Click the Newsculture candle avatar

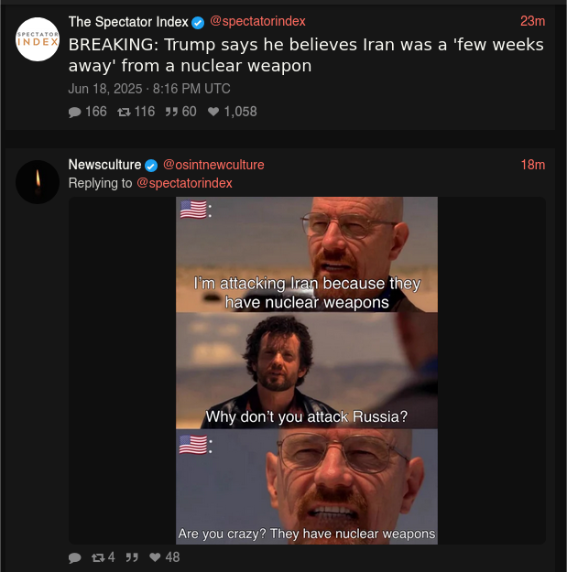37,182
